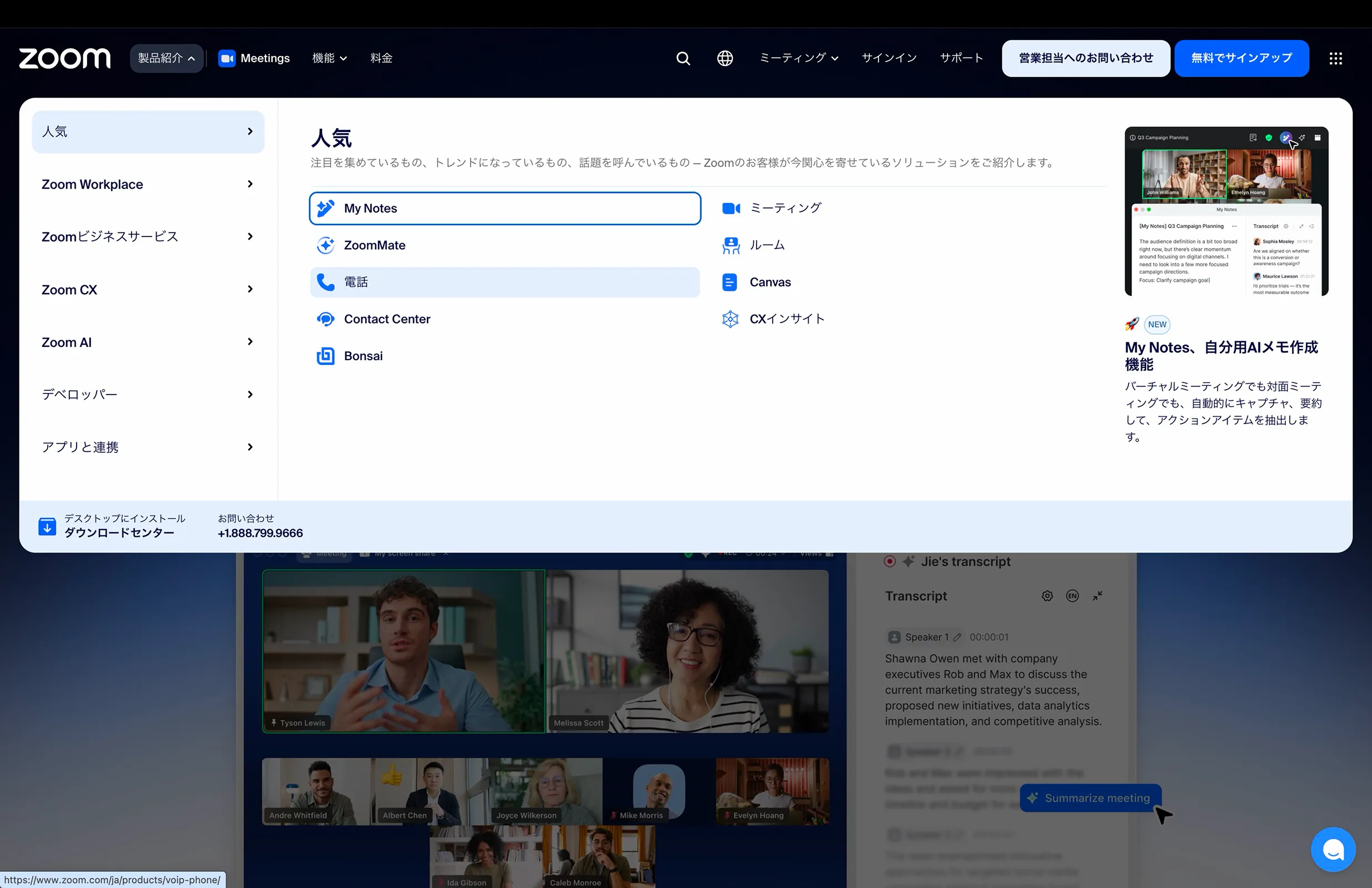Expand the アプリと連携 category
The width and height of the screenshot is (1372, 888).
tap(148, 447)
